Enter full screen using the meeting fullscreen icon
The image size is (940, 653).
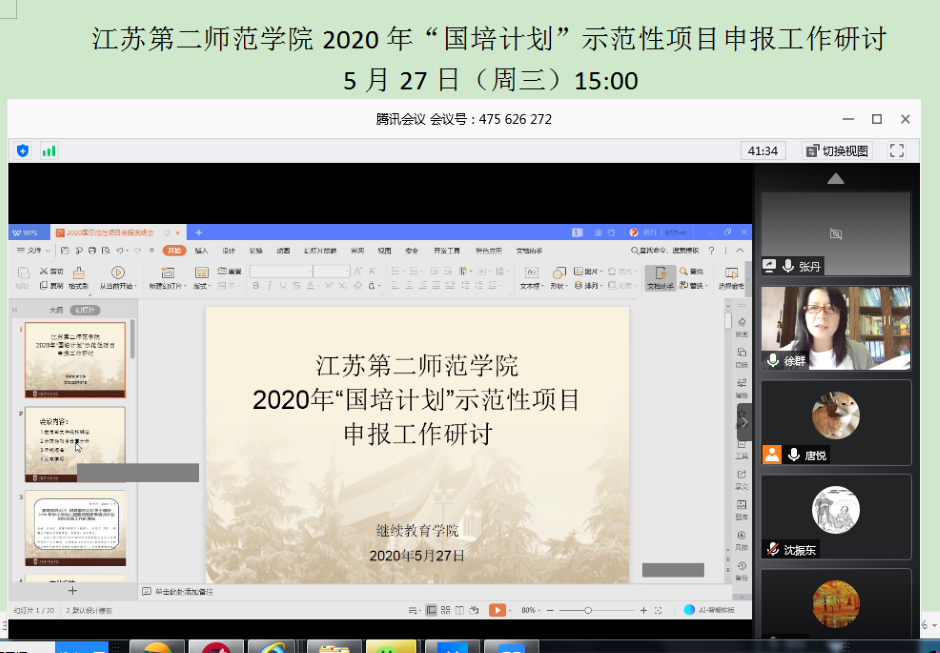click(x=896, y=150)
